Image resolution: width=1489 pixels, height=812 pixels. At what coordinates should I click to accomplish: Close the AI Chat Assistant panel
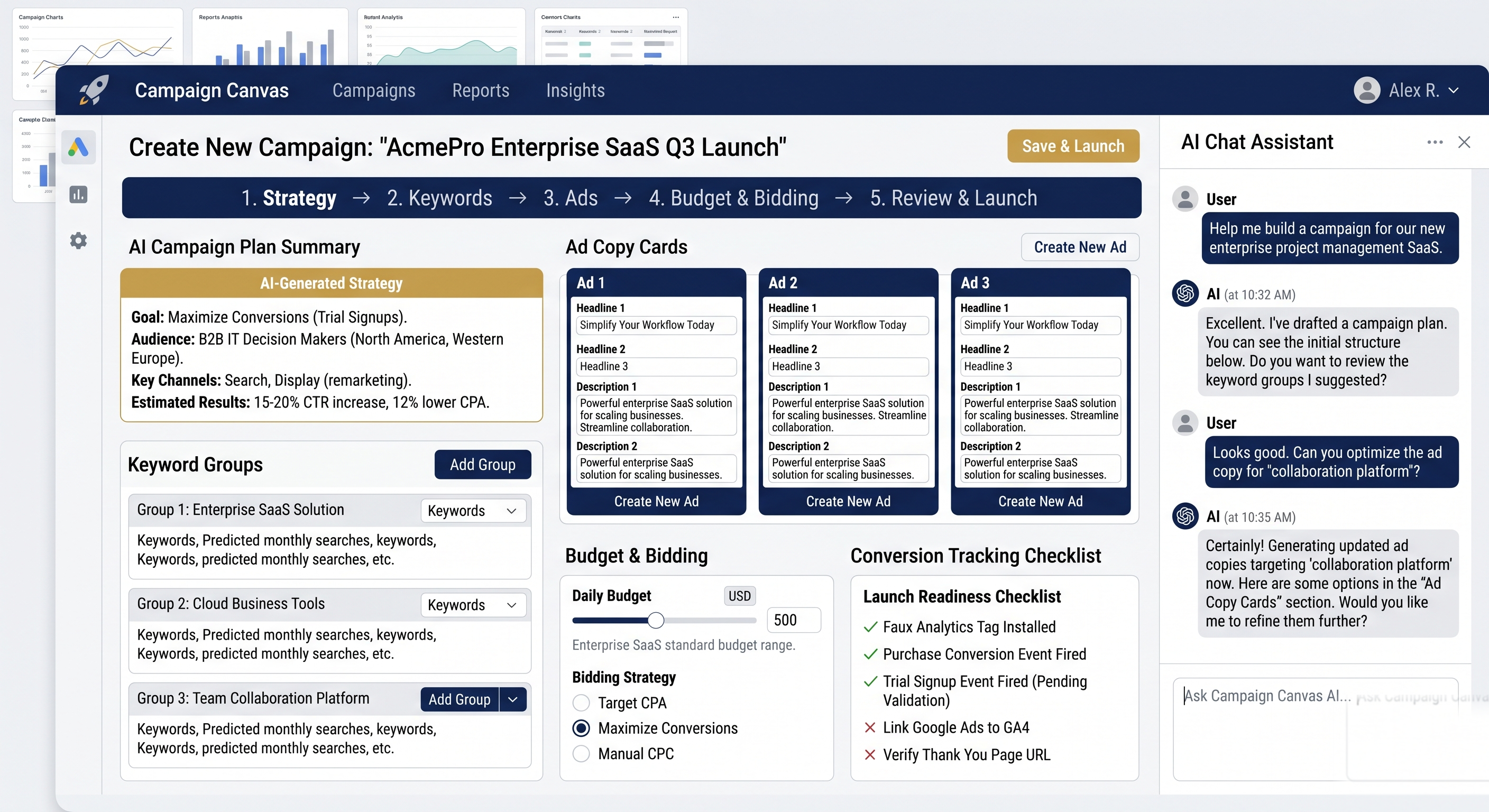point(1464,142)
